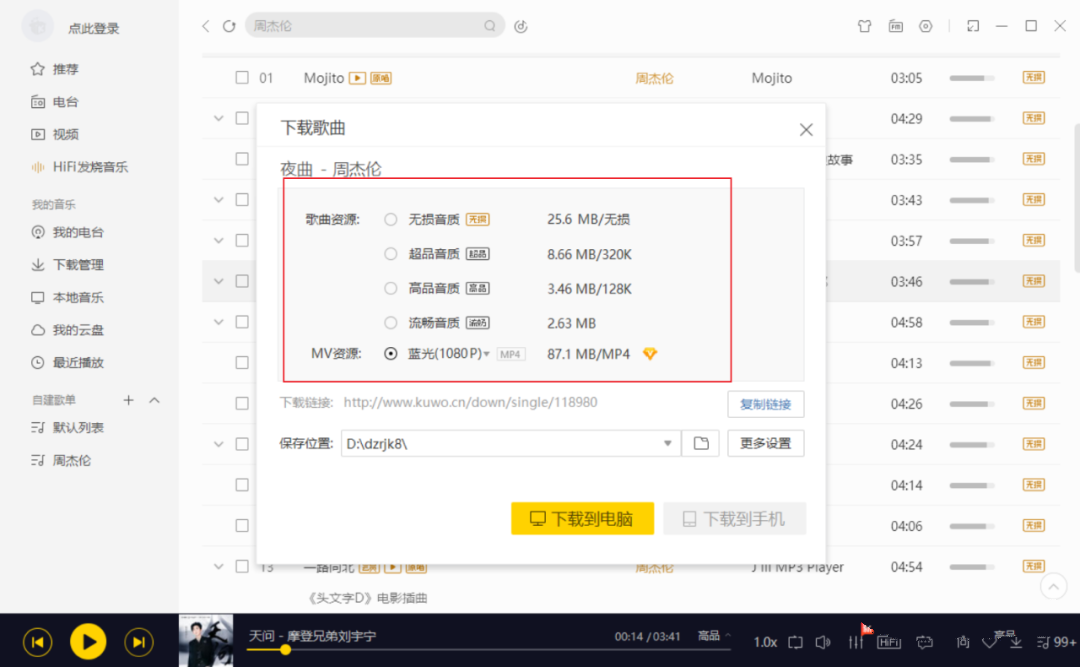Click the refresh icon beside the search box
The image size is (1080, 667).
tap(229, 26)
